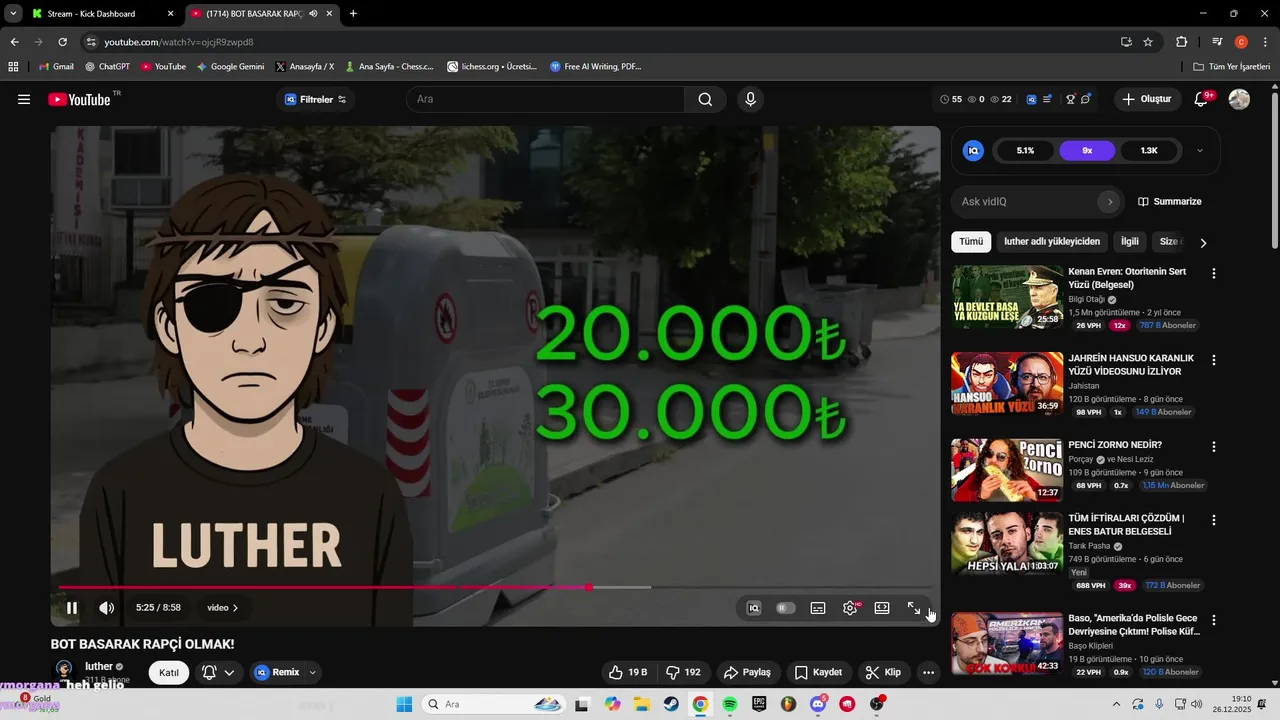Open the player settings gear
1280x720 pixels.
pos(850,608)
